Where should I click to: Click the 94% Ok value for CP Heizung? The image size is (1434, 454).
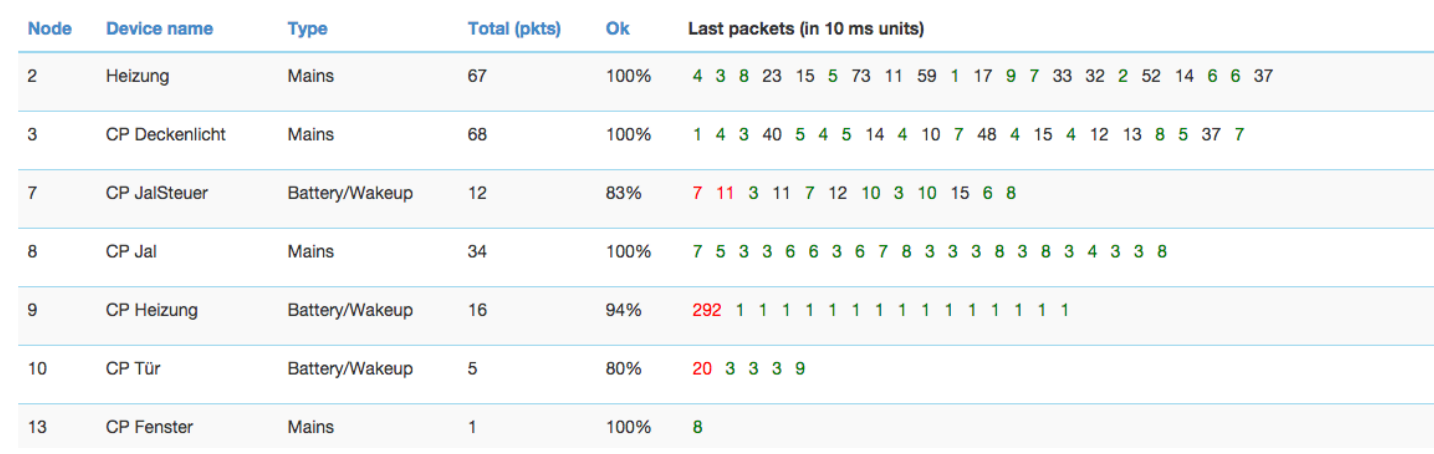624,310
